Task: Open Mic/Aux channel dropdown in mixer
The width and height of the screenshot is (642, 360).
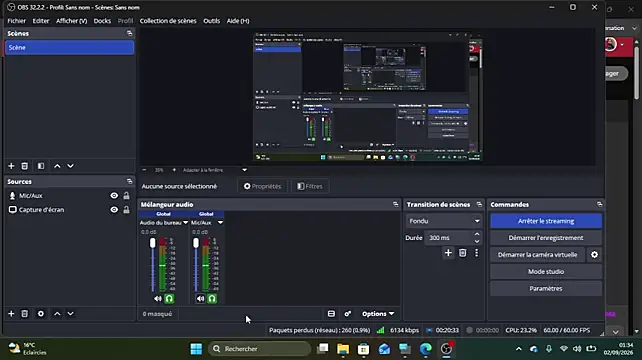Action: click(x=220, y=222)
